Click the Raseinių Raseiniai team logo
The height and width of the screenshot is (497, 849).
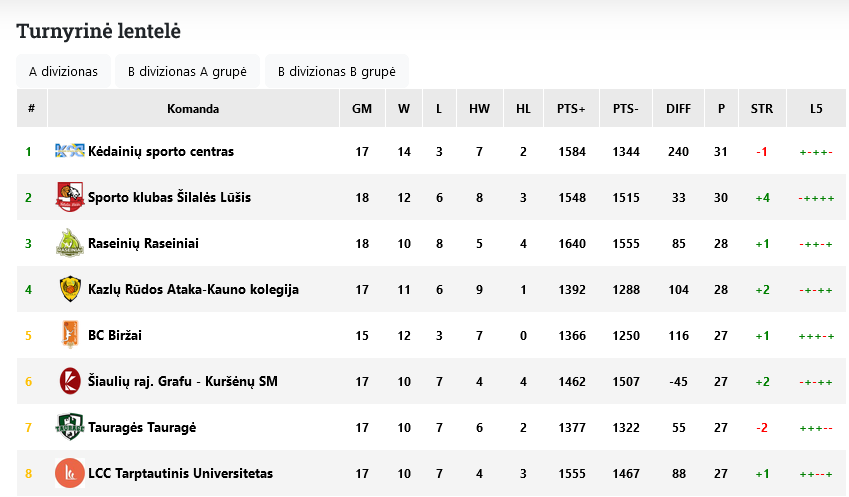pyautogui.click(x=70, y=243)
